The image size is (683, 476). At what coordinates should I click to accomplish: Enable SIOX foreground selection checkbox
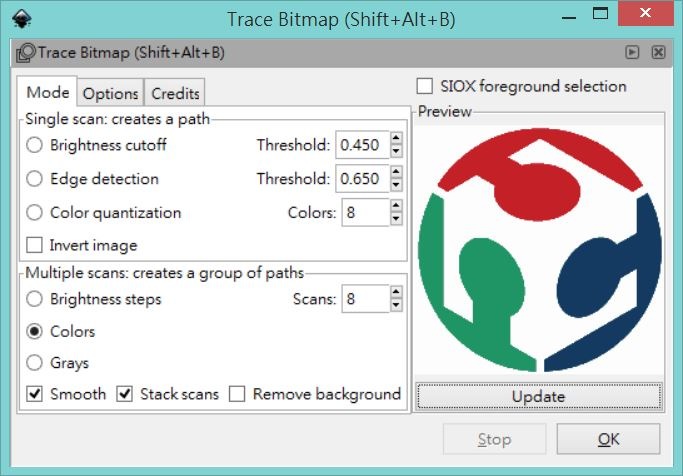[425, 86]
